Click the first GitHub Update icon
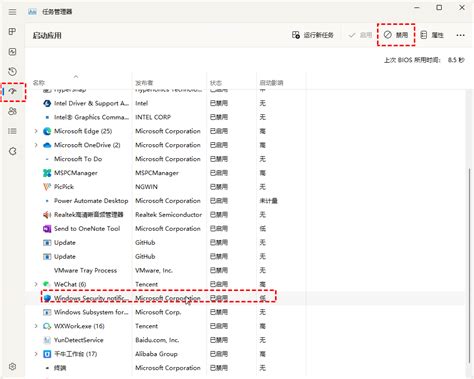This screenshot has height=379, width=474. click(x=47, y=243)
